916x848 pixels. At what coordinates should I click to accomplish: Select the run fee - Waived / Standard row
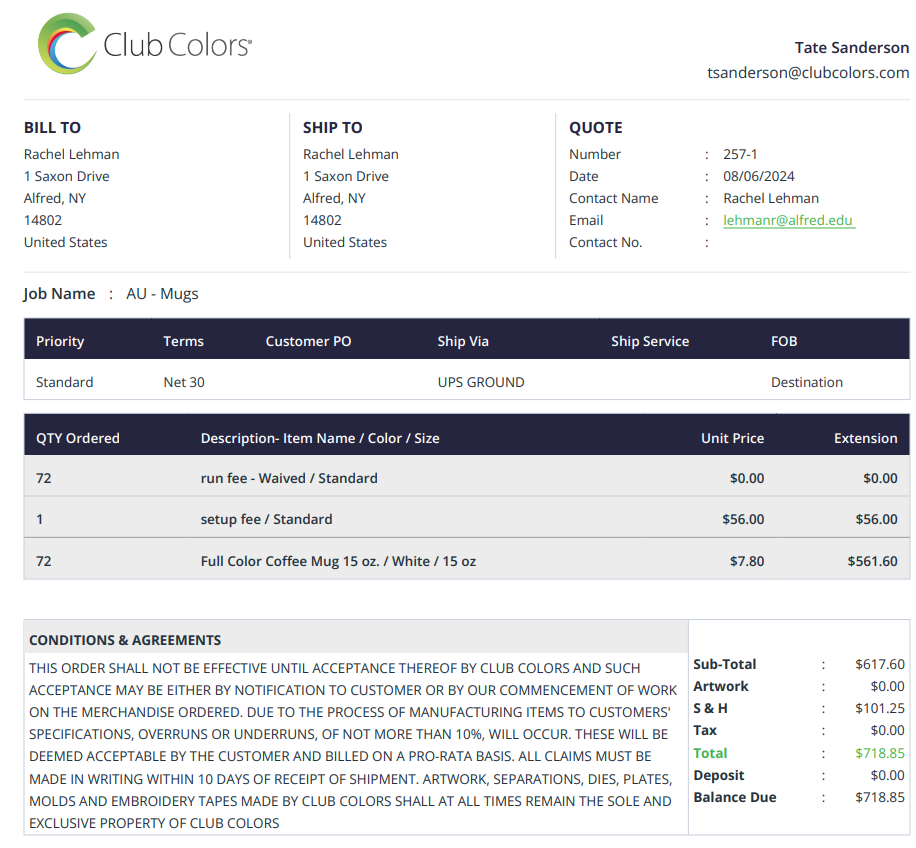pyautogui.click(x=467, y=478)
